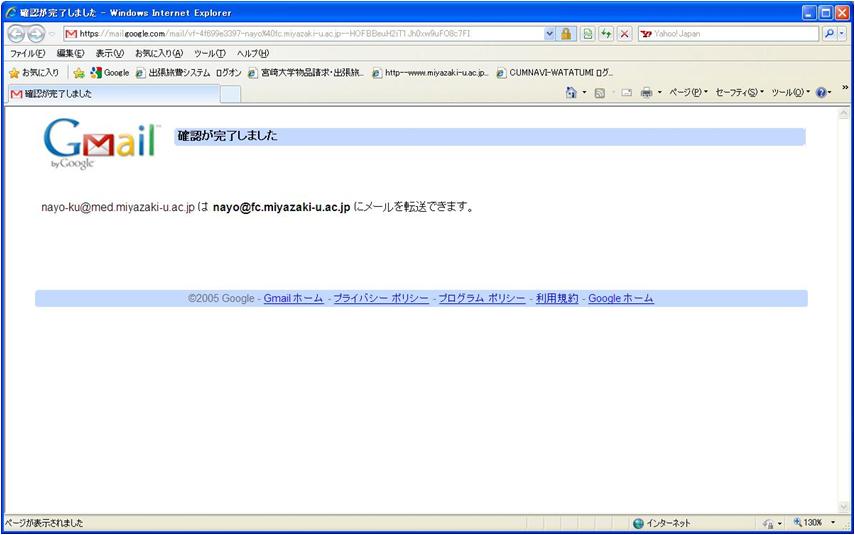Image resolution: width=855 pixels, height=535 pixels.
Task: Open the ページ(P) dropdown menu
Action: click(x=688, y=92)
